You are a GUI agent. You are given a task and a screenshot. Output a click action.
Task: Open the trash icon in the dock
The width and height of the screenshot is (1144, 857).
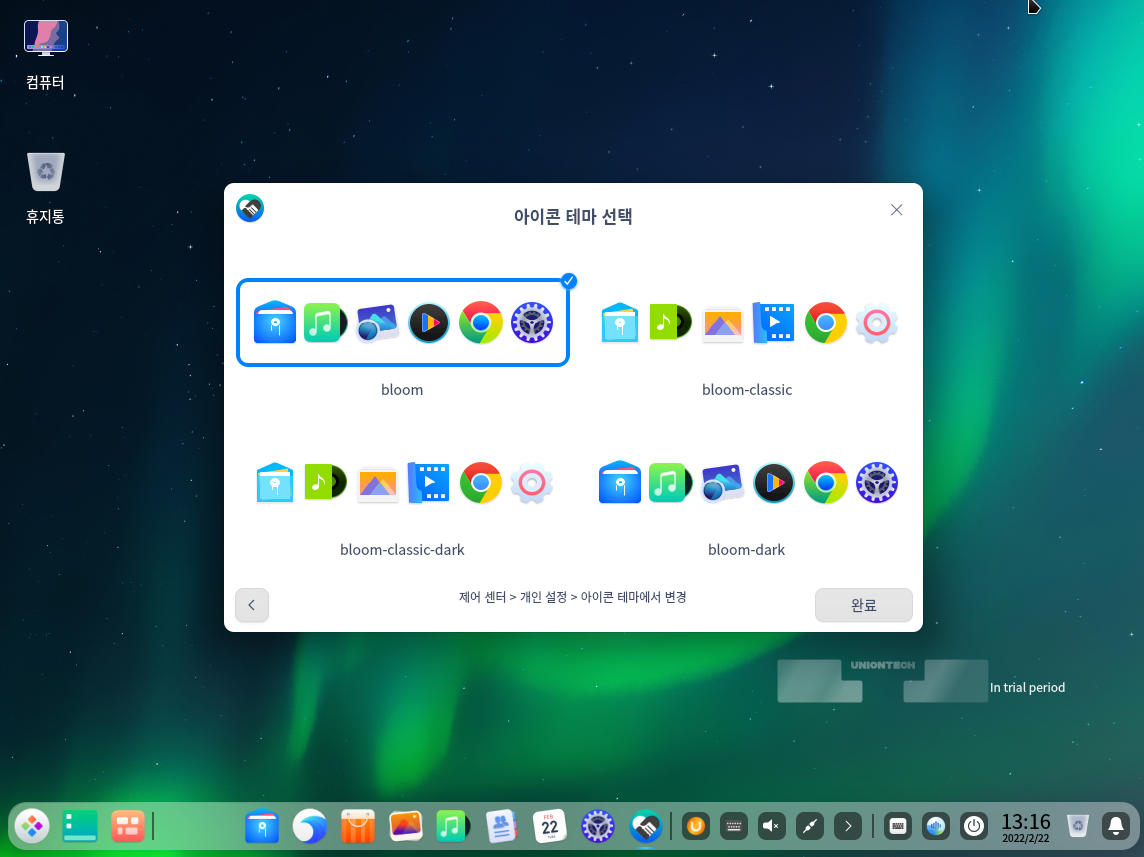point(1078,826)
